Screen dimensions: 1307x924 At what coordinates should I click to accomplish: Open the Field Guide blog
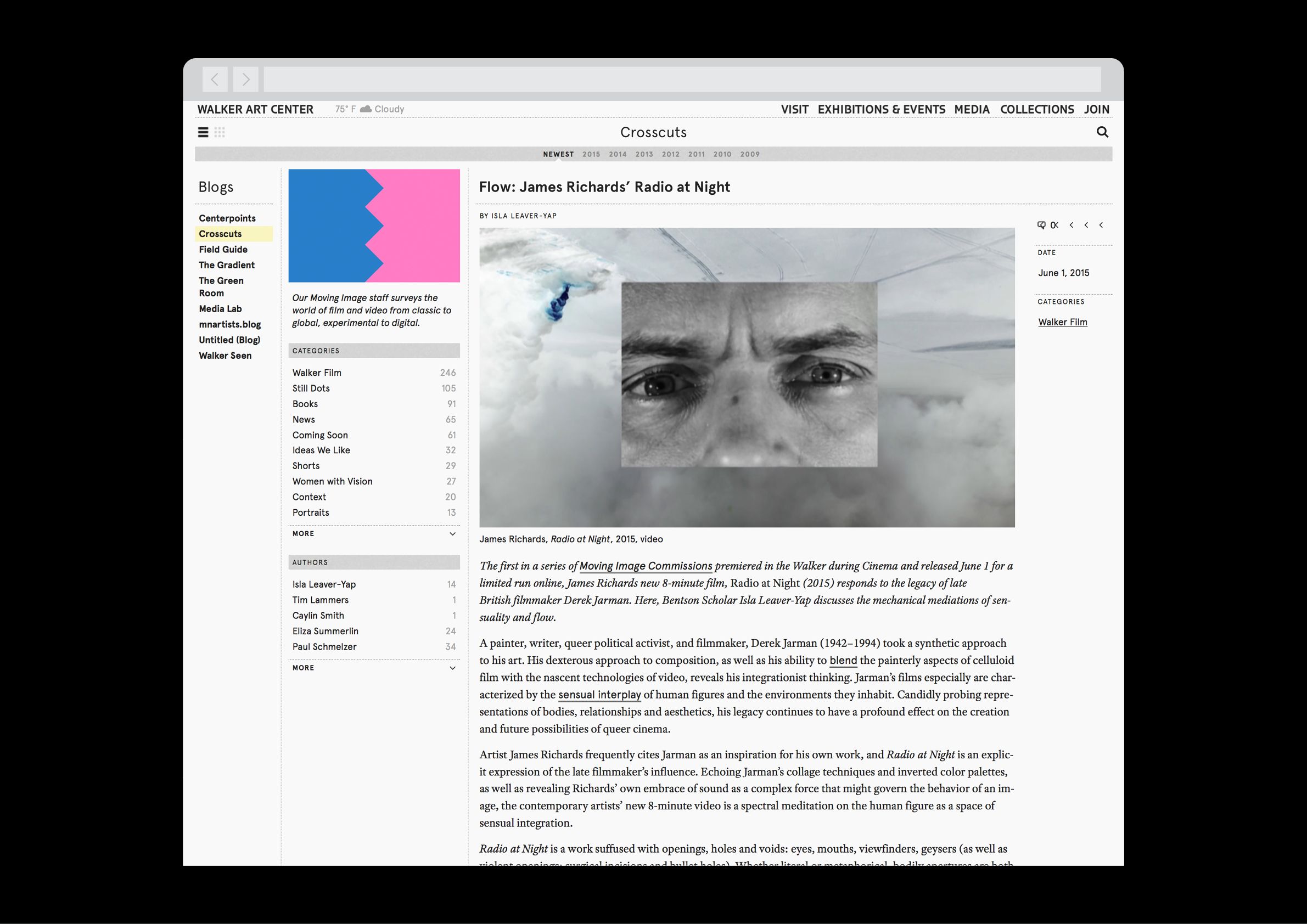(223, 249)
